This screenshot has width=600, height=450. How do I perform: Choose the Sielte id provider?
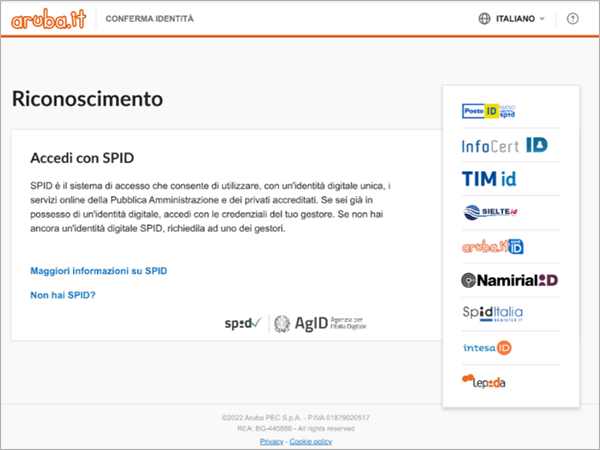(x=490, y=212)
